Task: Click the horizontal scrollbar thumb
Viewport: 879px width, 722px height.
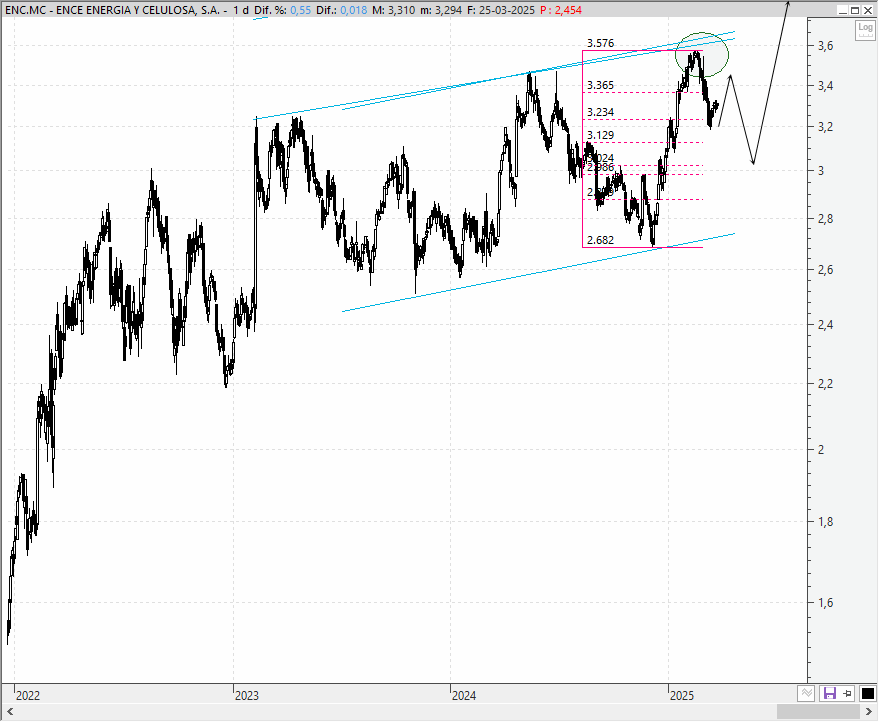Action: coord(819,712)
